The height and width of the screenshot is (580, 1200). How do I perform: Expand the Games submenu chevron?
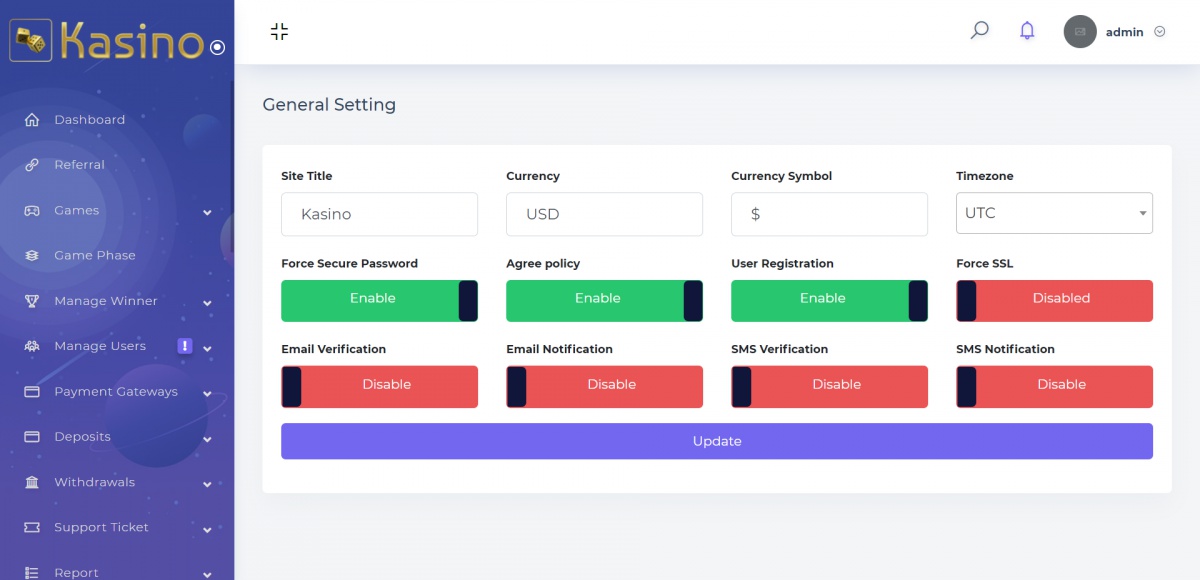coord(207,212)
